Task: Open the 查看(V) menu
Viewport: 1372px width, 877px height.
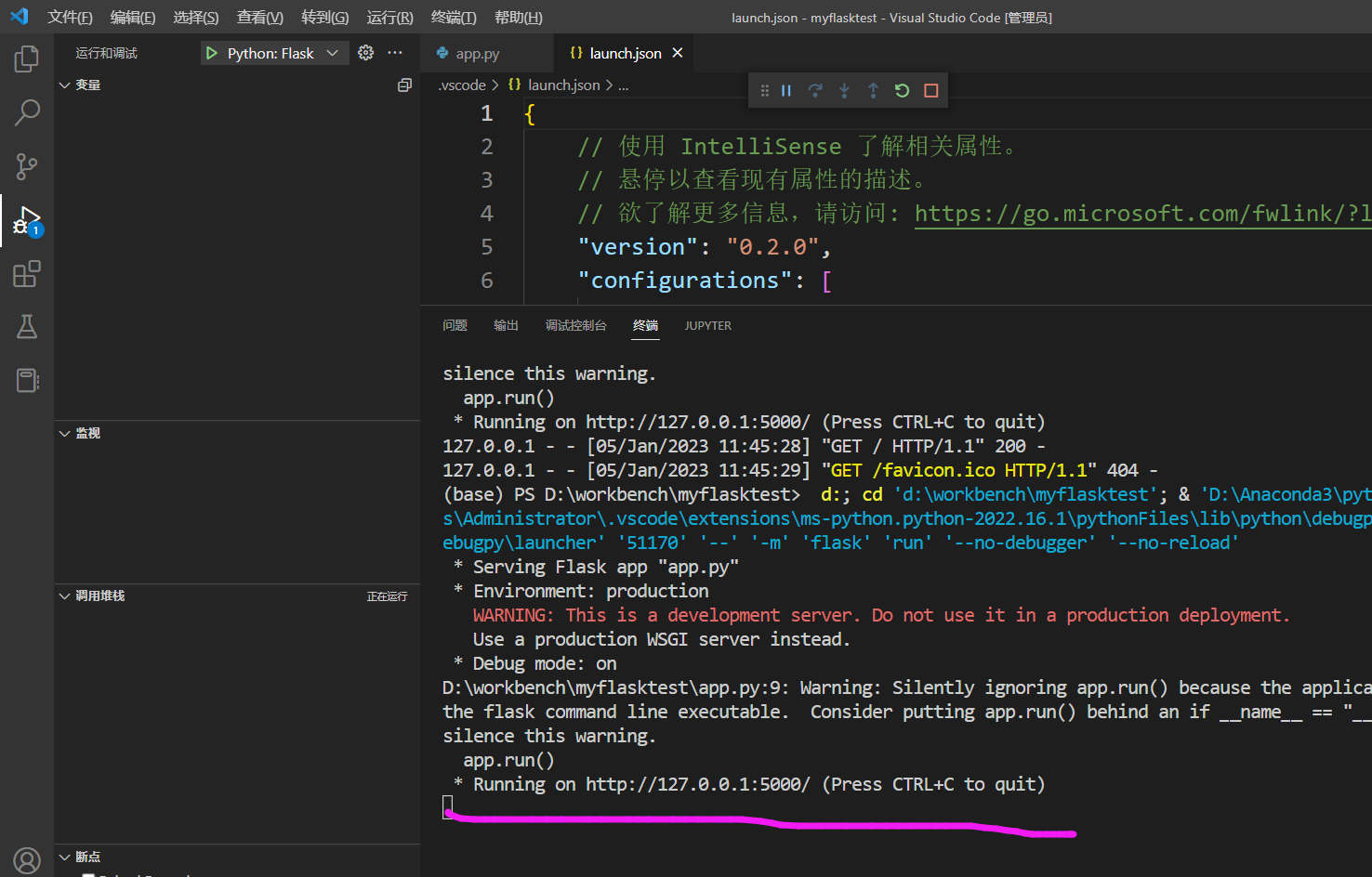Action: click(260, 18)
